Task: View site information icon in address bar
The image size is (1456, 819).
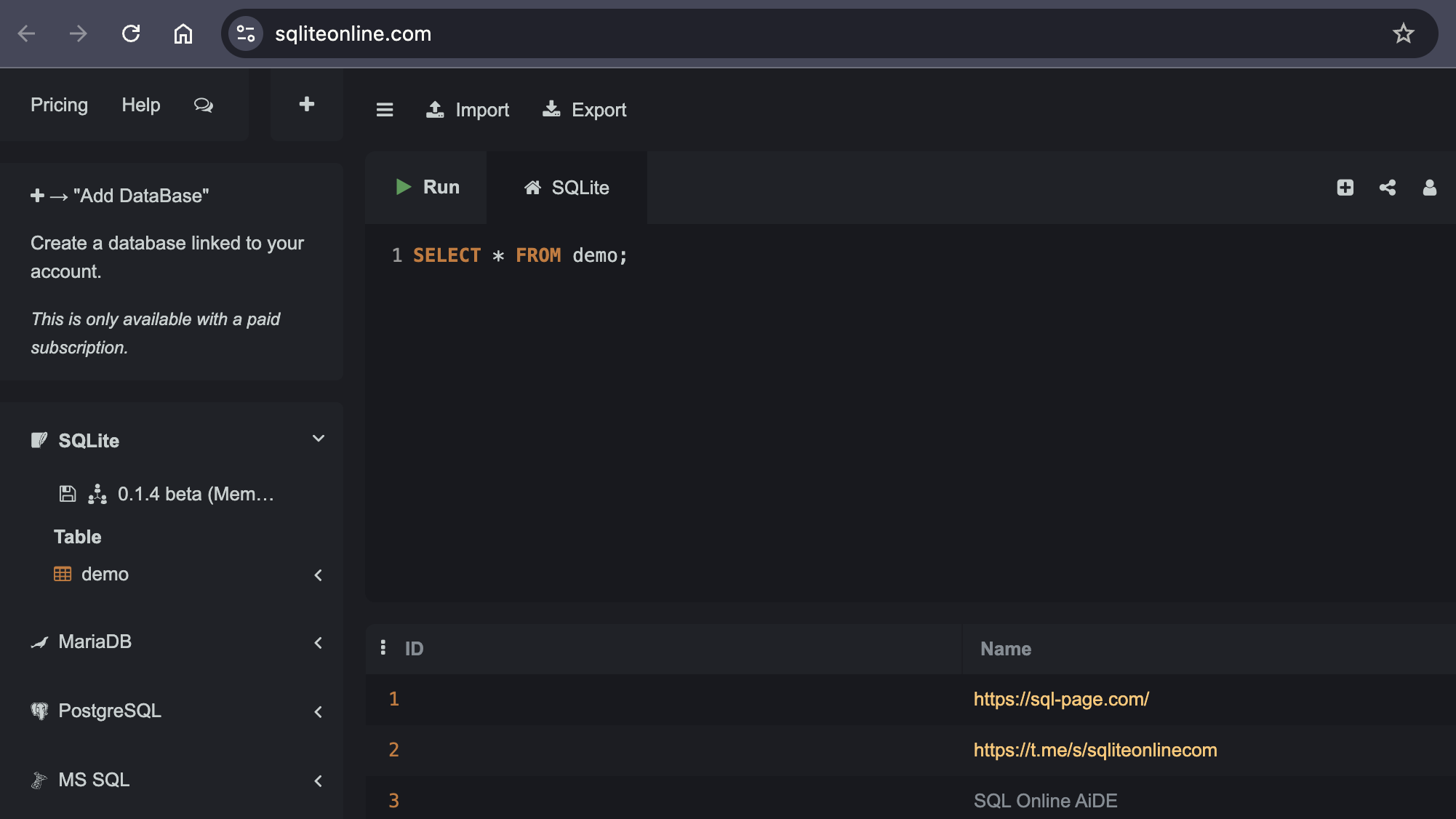Action: tap(246, 33)
